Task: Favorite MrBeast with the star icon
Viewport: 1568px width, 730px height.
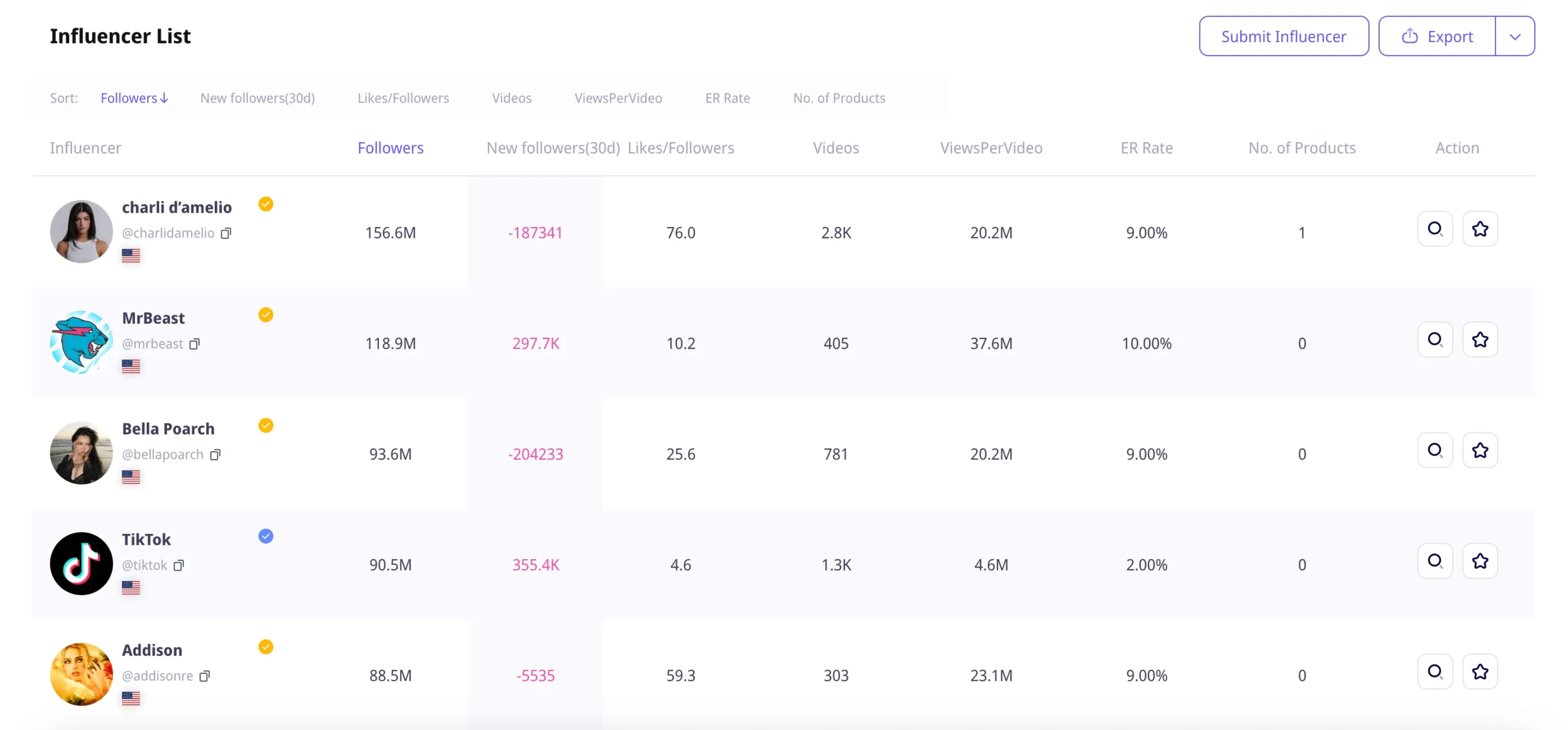Action: 1480,339
